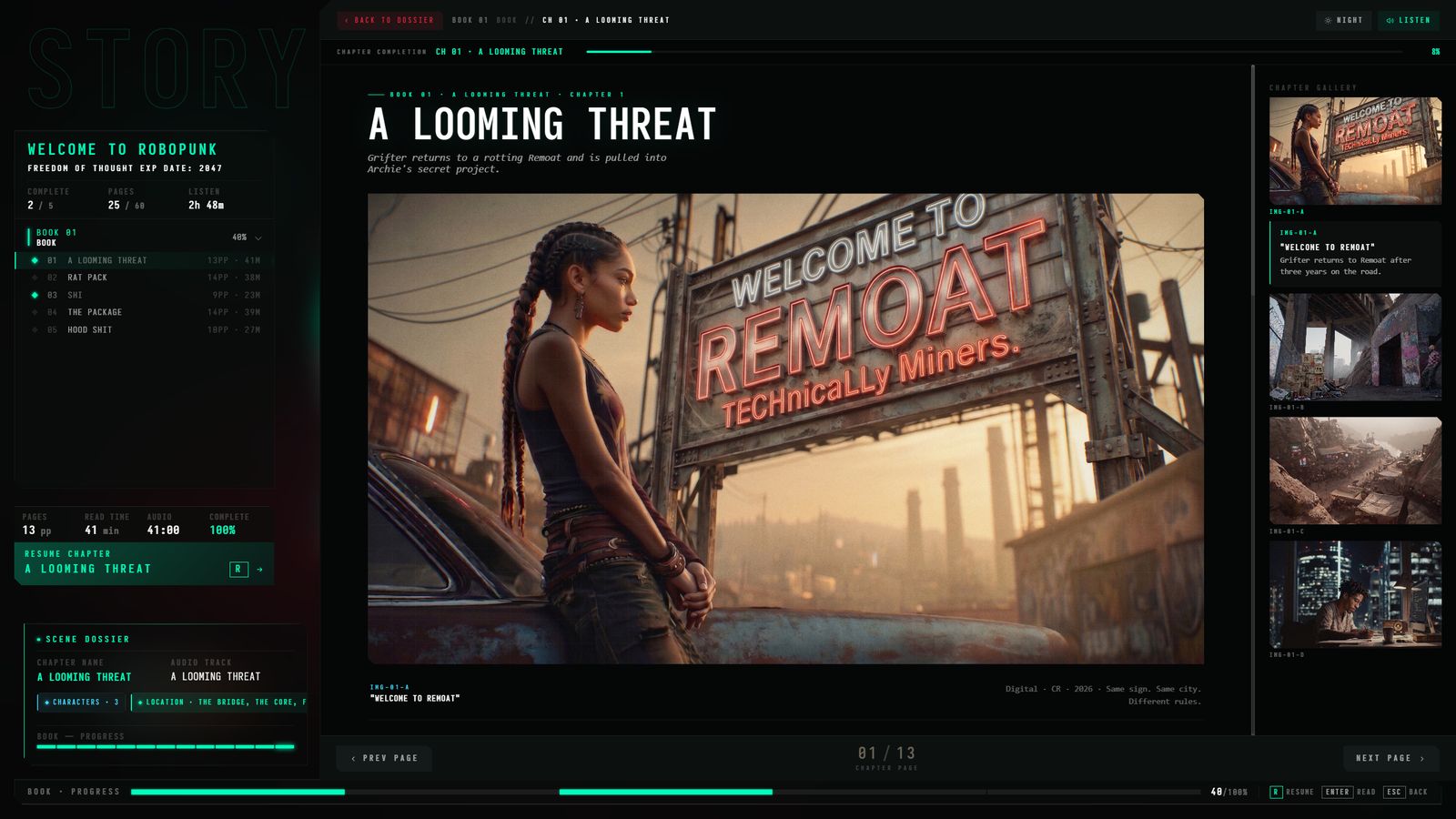Click the R Resume shortcut key at bottom
Viewport: 1456px width, 819px height.
pos(1276,792)
